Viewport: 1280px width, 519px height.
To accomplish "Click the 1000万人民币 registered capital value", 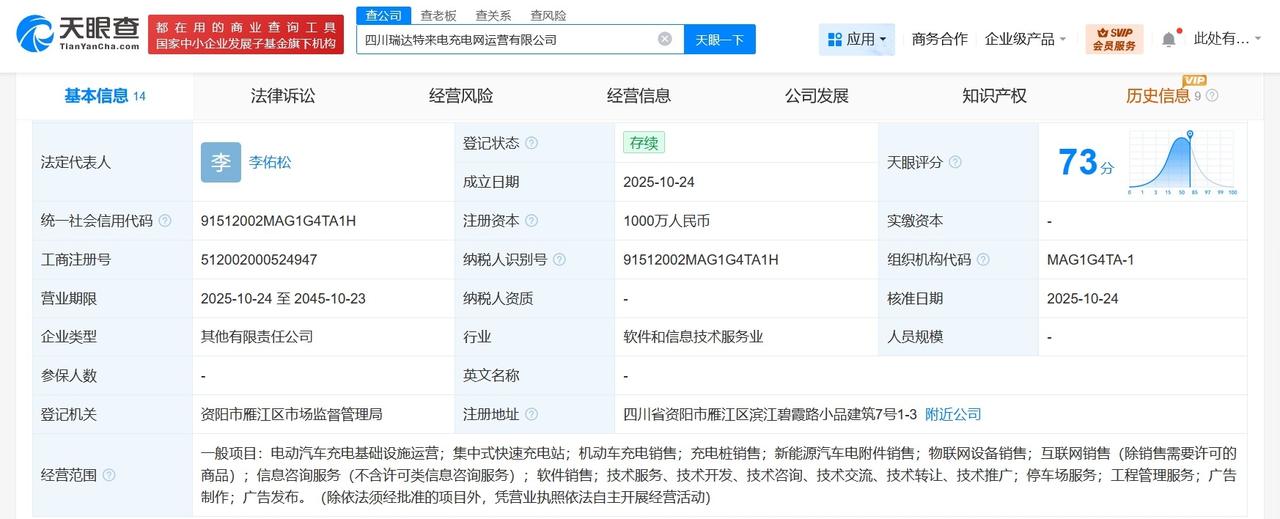I will [666, 221].
